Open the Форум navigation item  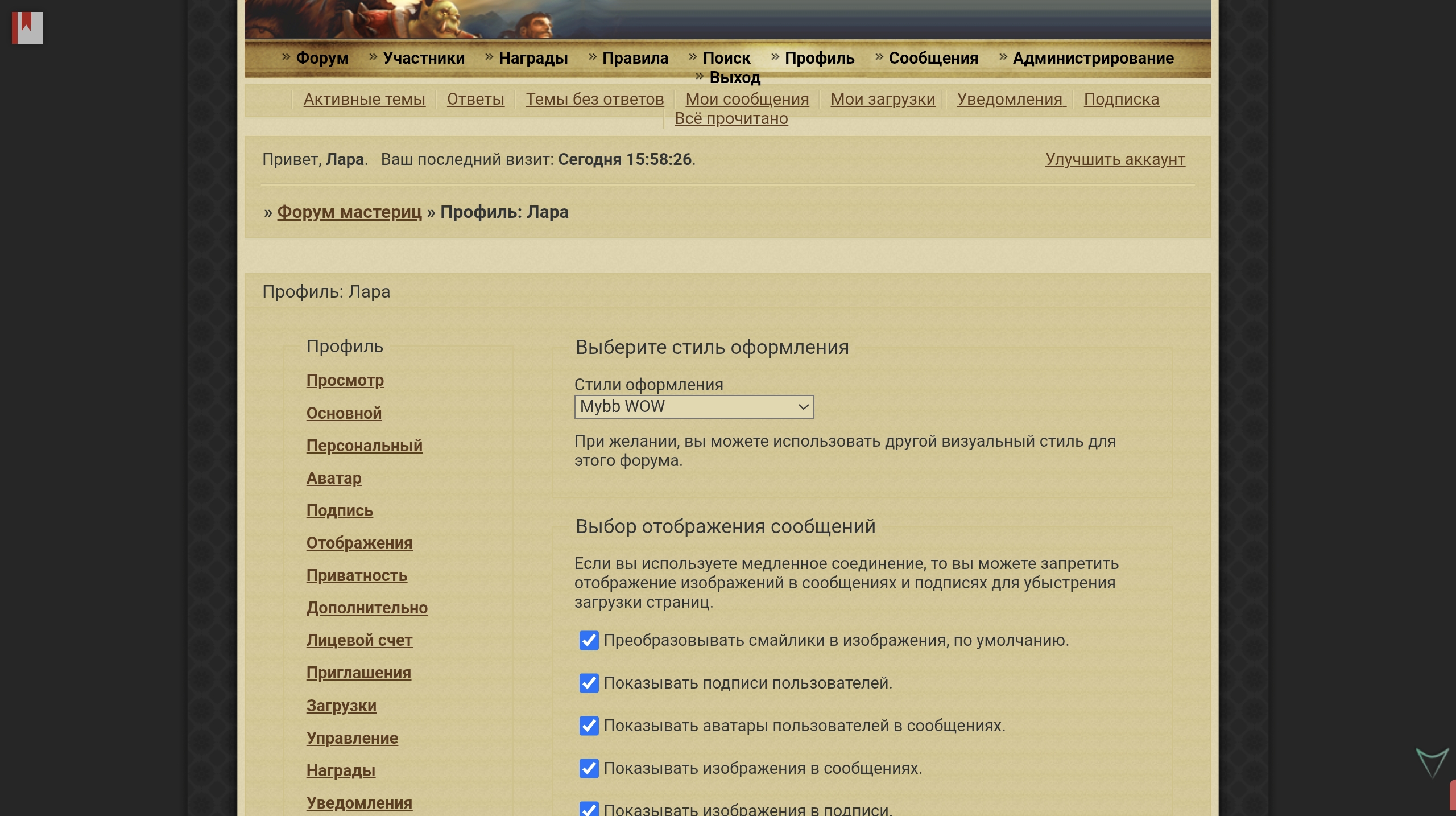point(321,58)
